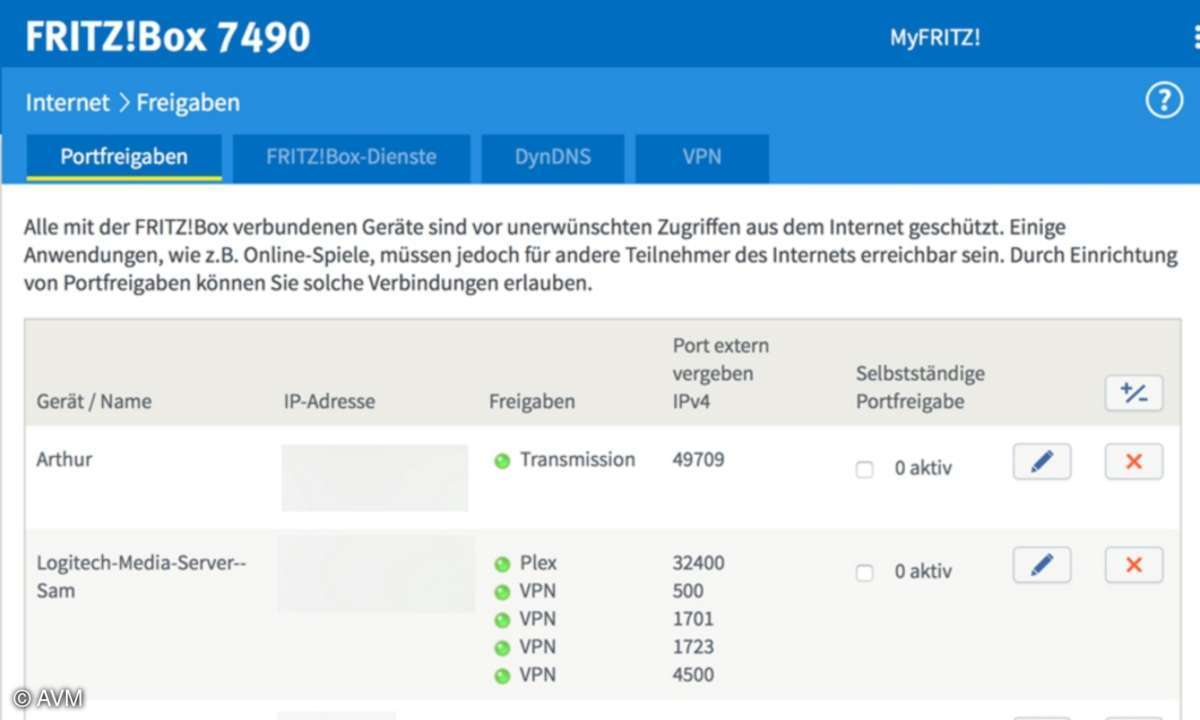1200x720 pixels.
Task: Click port value 500
Action: [x=688, y=591]
